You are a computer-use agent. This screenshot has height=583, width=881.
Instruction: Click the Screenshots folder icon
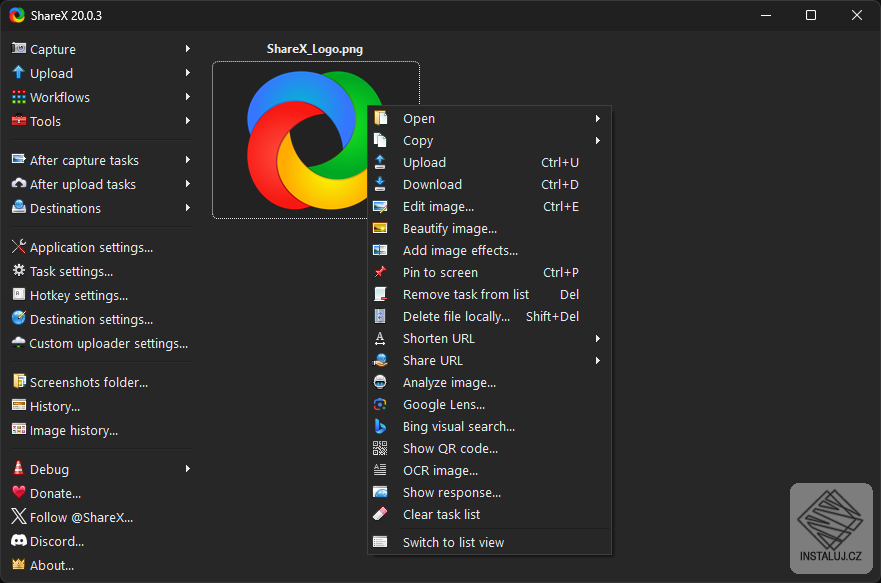pos(19,381)
